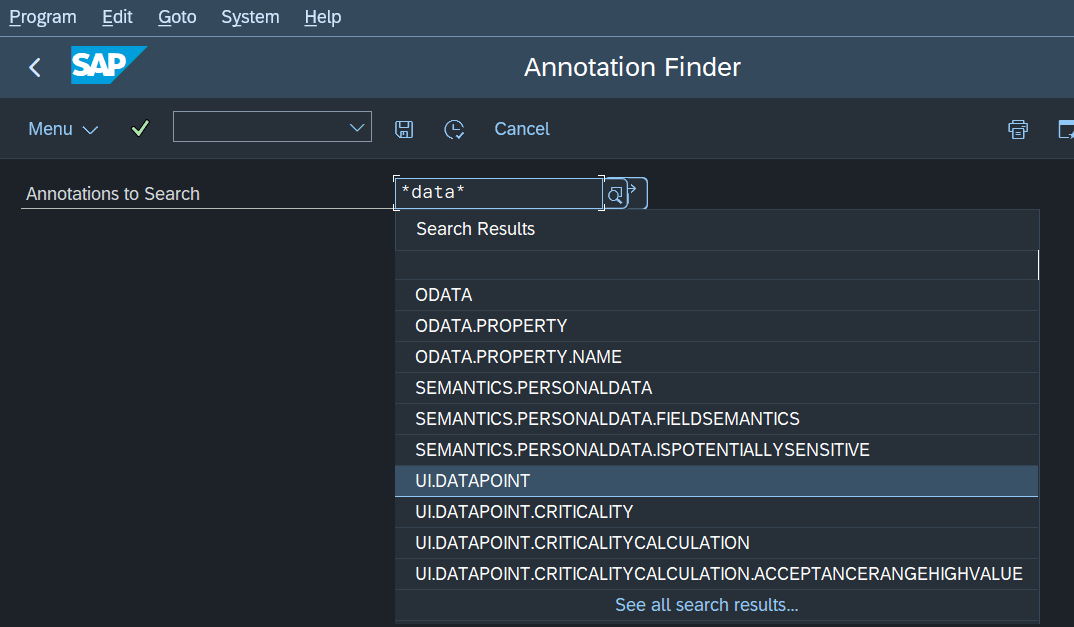The height and width of the screenshot is (627, 1074).
Task: Click the Cancel action in the toolbar
Action: coord(521,128)
